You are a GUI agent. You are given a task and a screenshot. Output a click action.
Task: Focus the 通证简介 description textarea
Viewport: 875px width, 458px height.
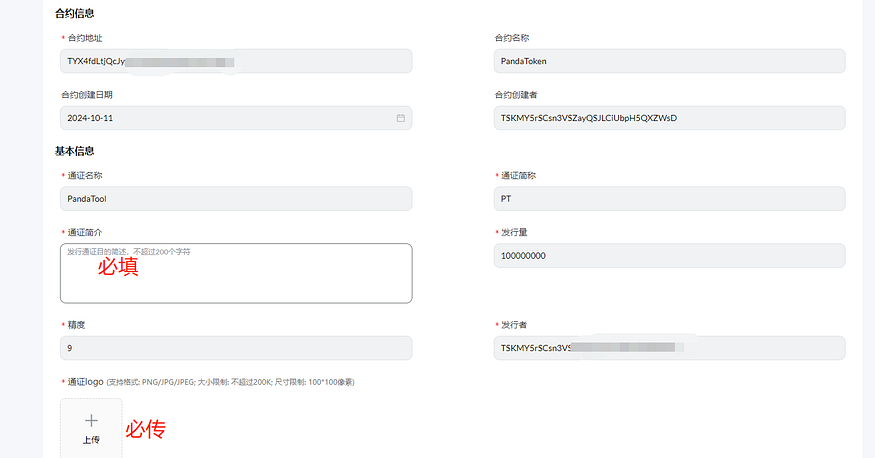point(236,273)
